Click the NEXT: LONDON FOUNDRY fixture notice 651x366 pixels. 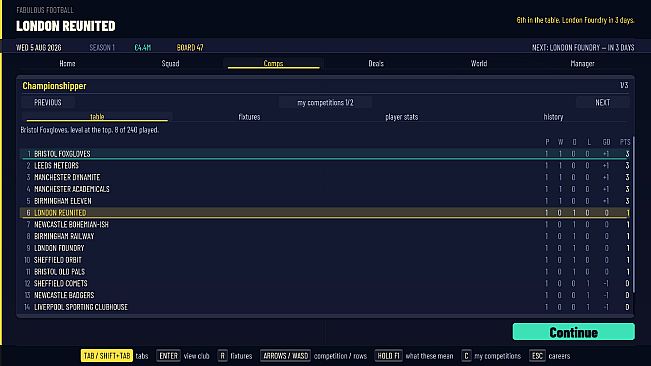click(x=583, y=47)
